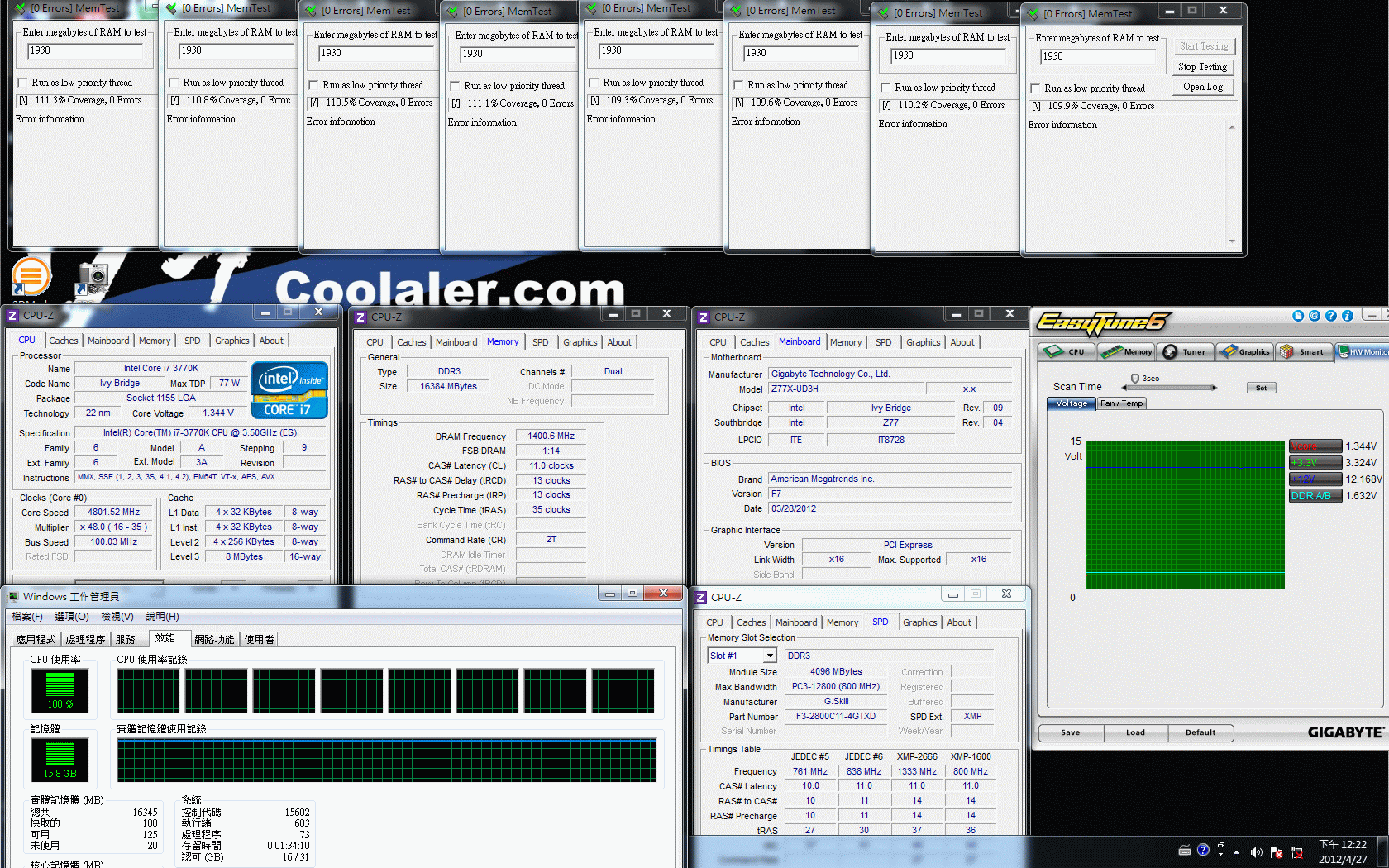Open the network tray icon
The height and width of the screenshot is (868, 1389).
(x=1296, y=851)
